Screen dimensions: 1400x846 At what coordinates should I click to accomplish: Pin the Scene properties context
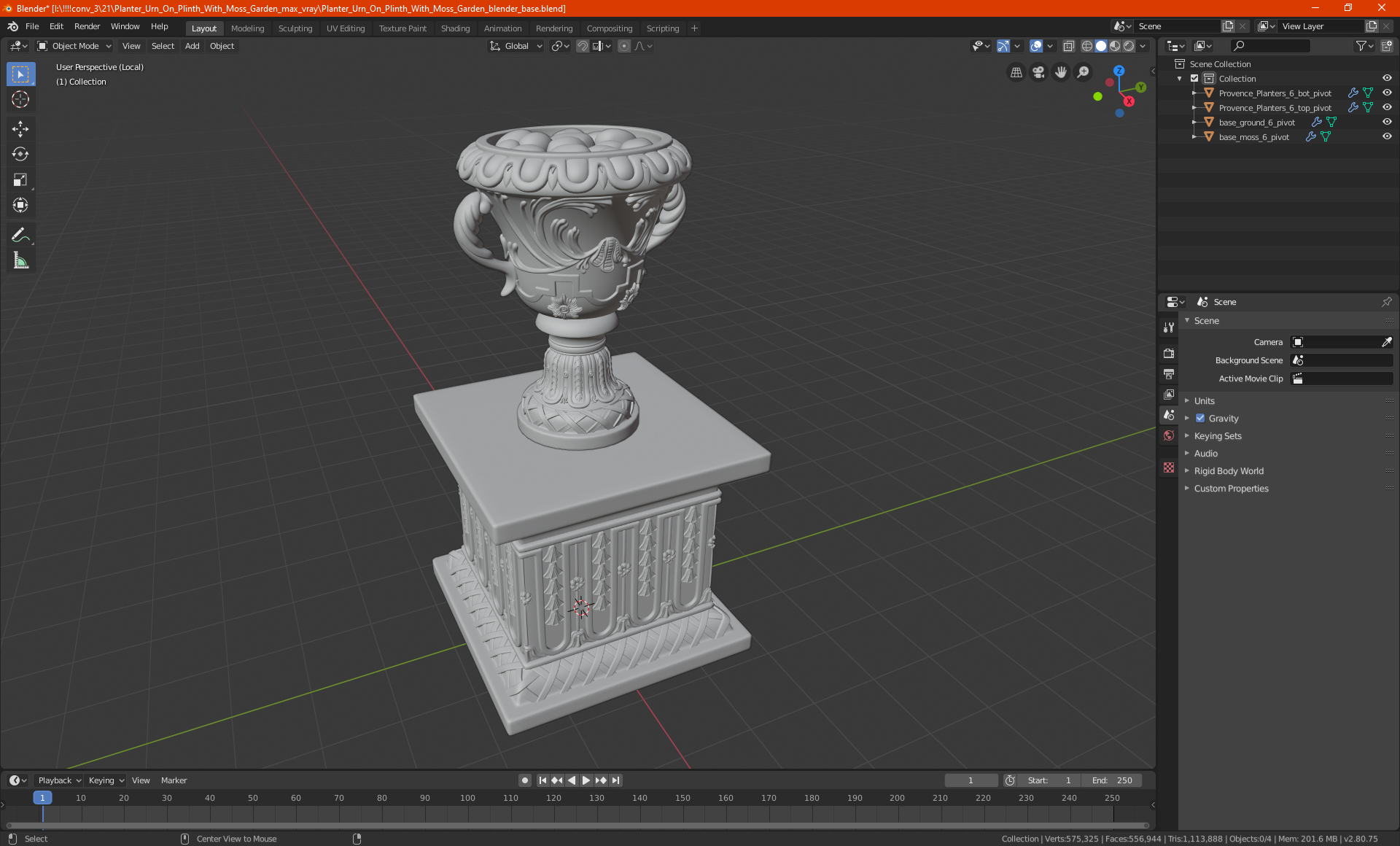(x=1386, y=302)
